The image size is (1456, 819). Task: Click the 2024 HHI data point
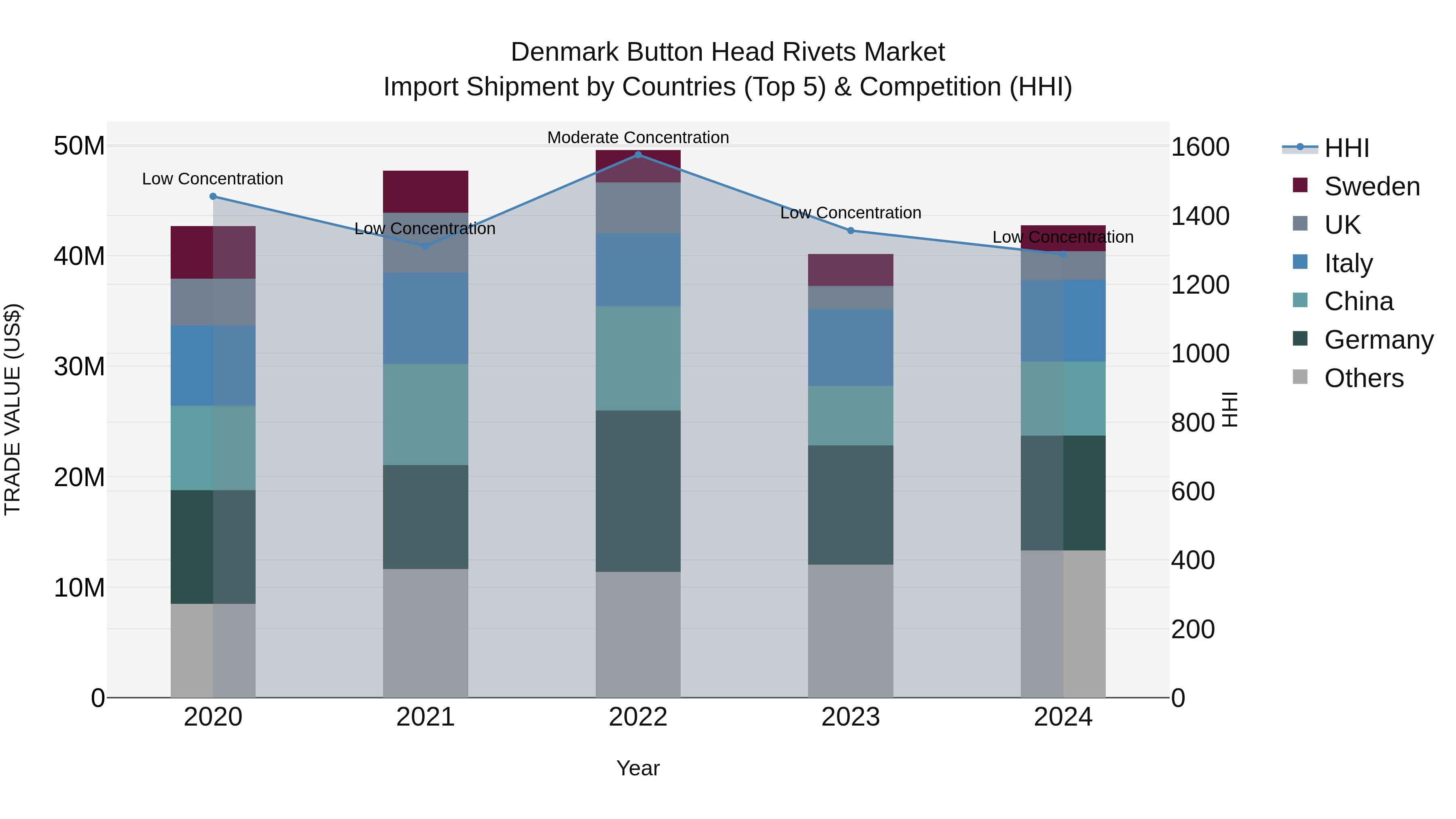point(1063,254)
